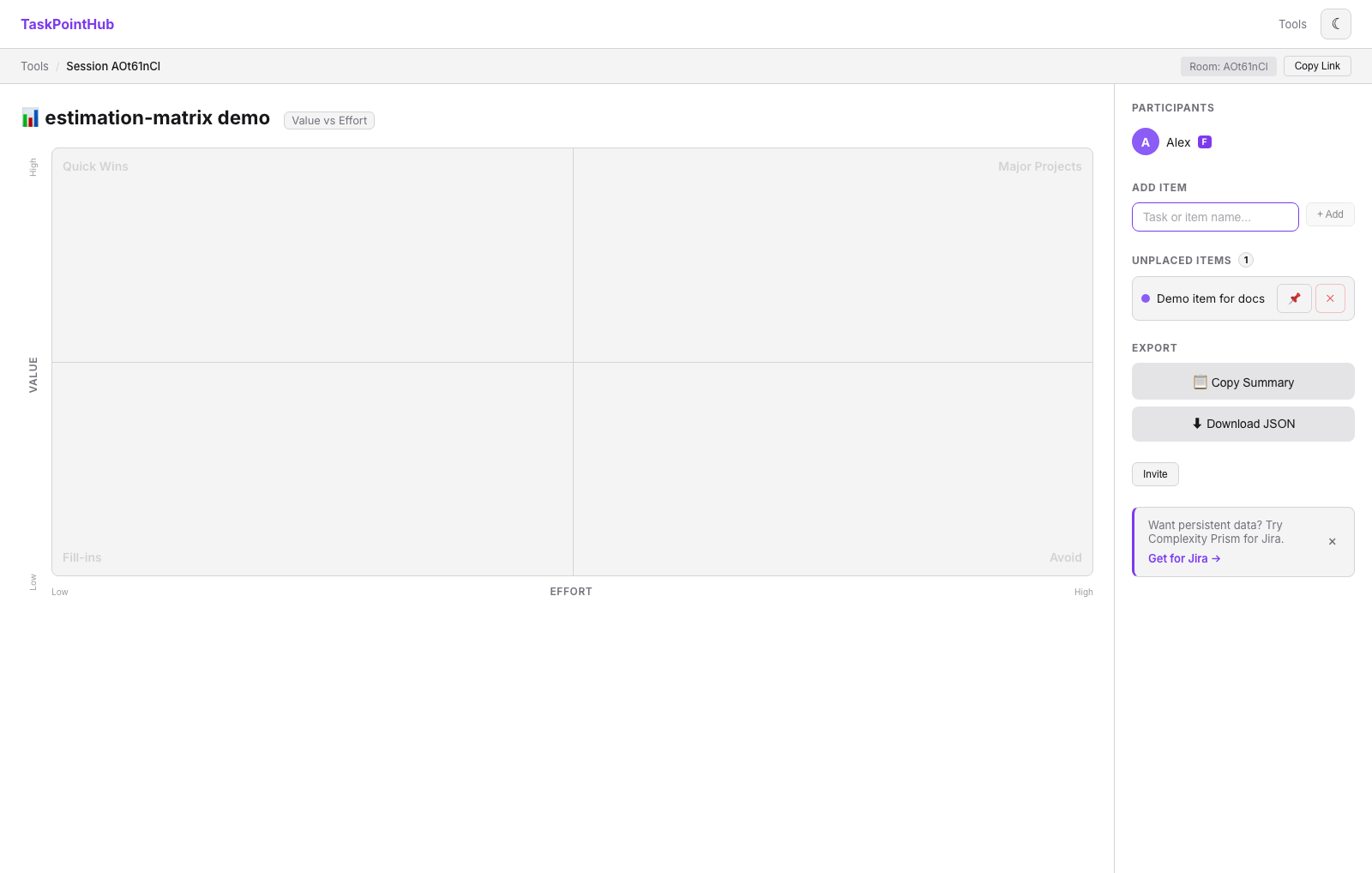Click the purple dot on Demo item
Screen dimensions: 1372x873
[1146, 298]
